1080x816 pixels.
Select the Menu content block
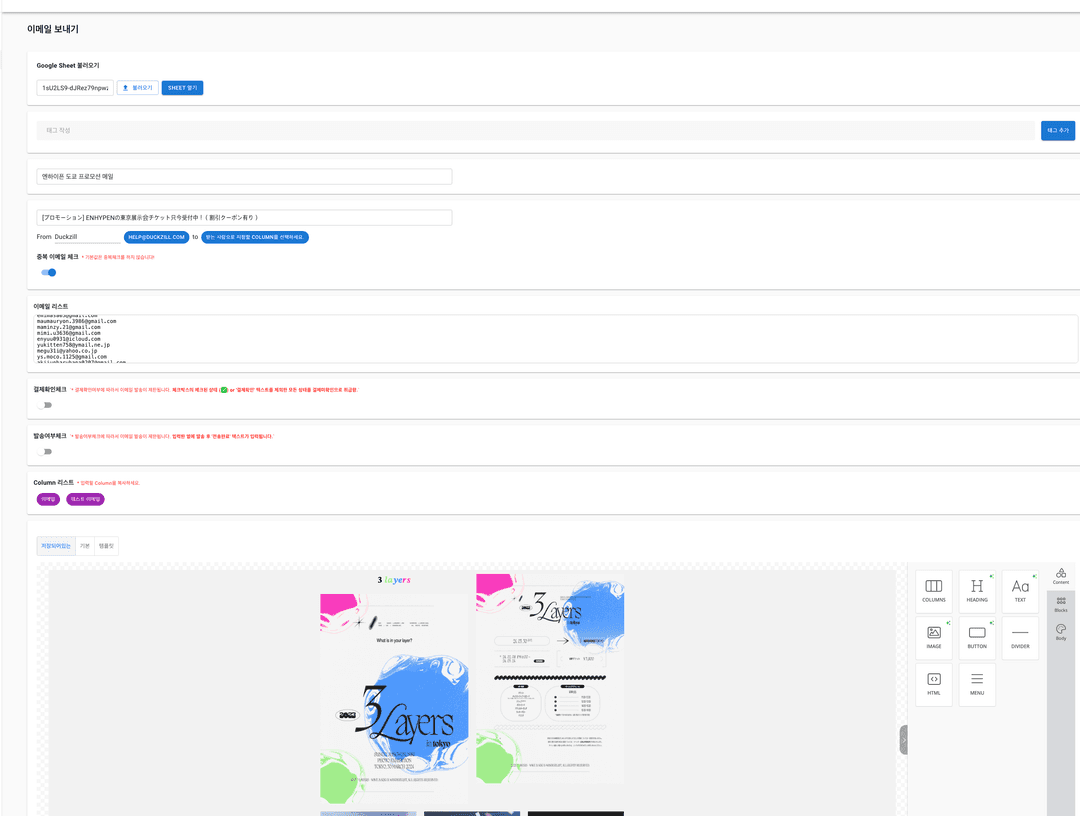click(977, 685)
